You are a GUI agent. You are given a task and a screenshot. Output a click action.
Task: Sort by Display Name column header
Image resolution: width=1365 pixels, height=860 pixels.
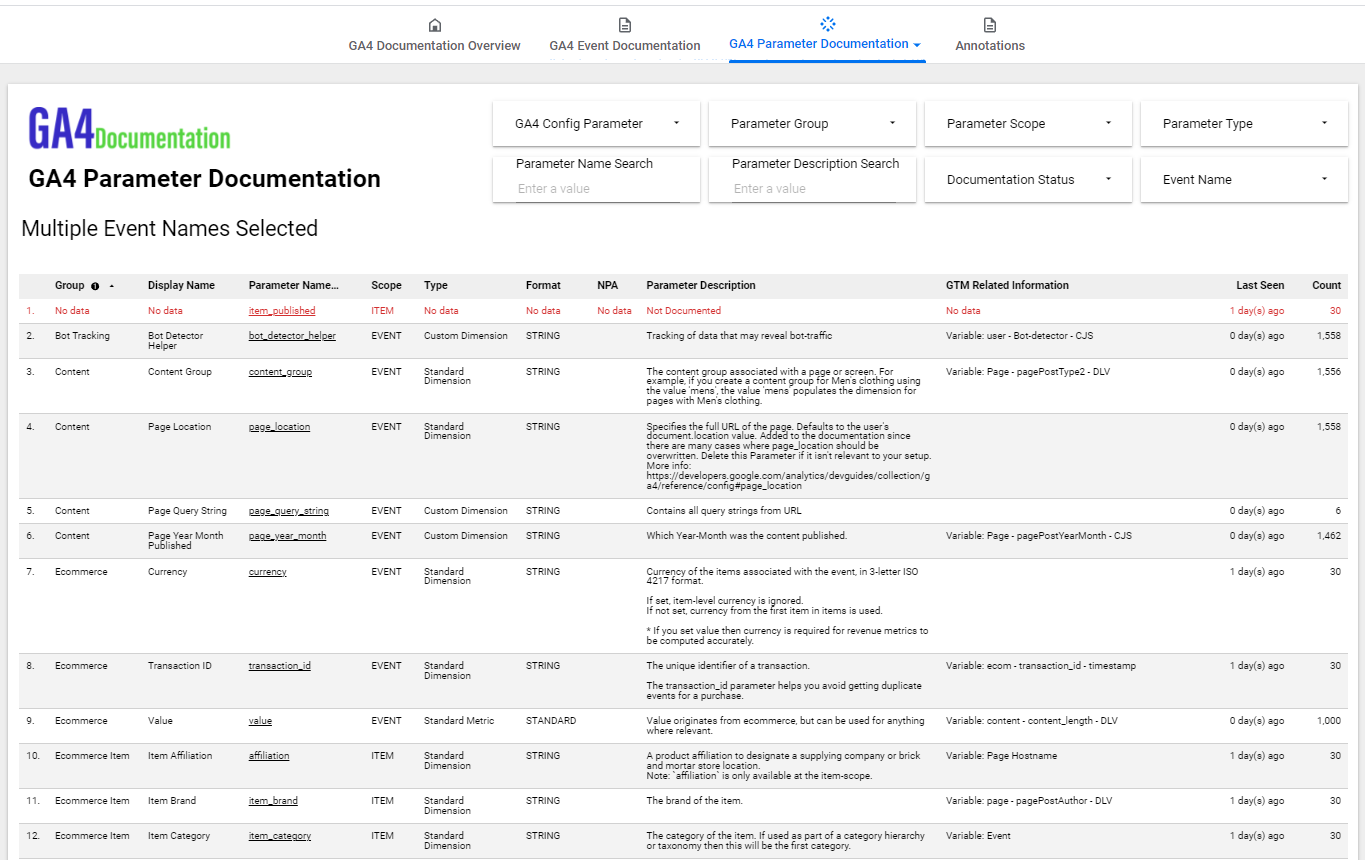pos(181,286)
